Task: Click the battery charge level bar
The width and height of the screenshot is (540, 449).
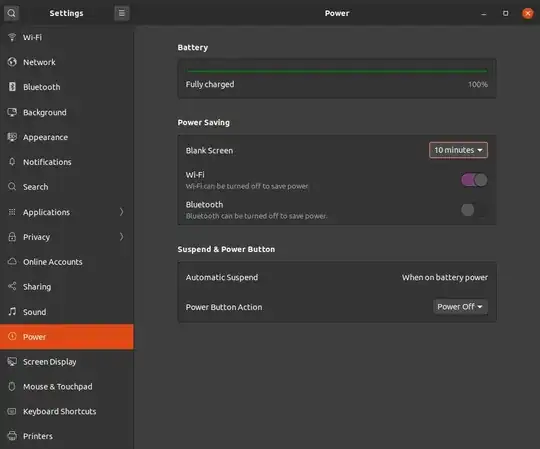Action: point(337,71)
